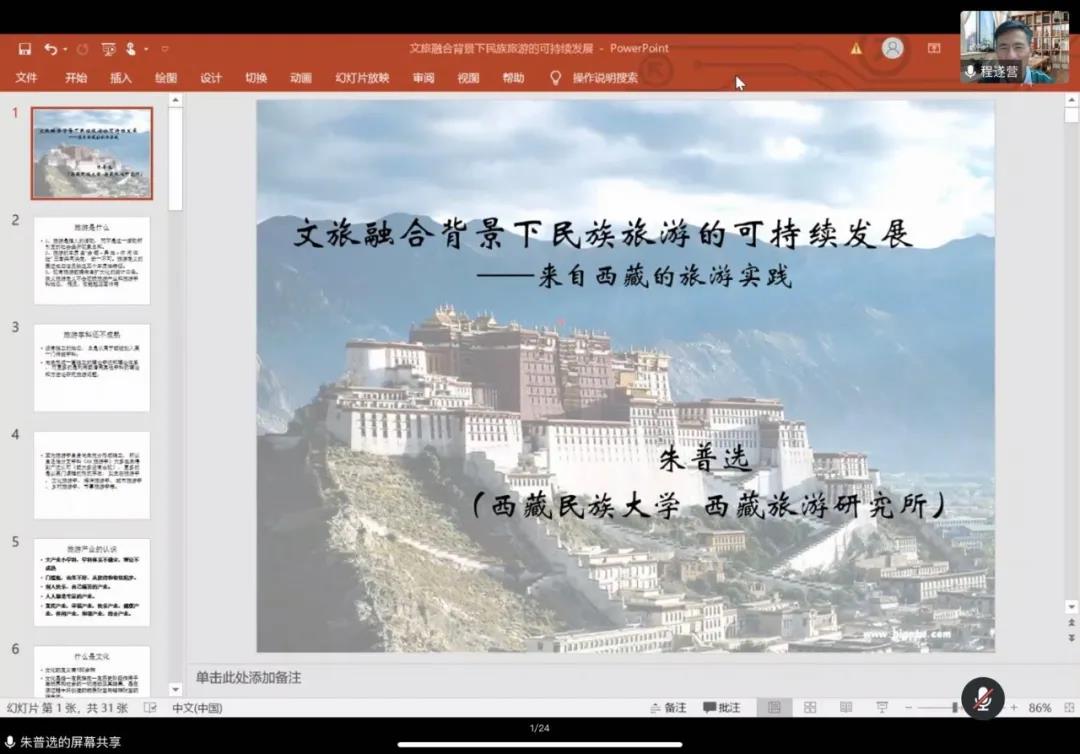Click the touch/mouse mode icon
Viewport: 1080px width, 754px height.
tap(131, 49)
